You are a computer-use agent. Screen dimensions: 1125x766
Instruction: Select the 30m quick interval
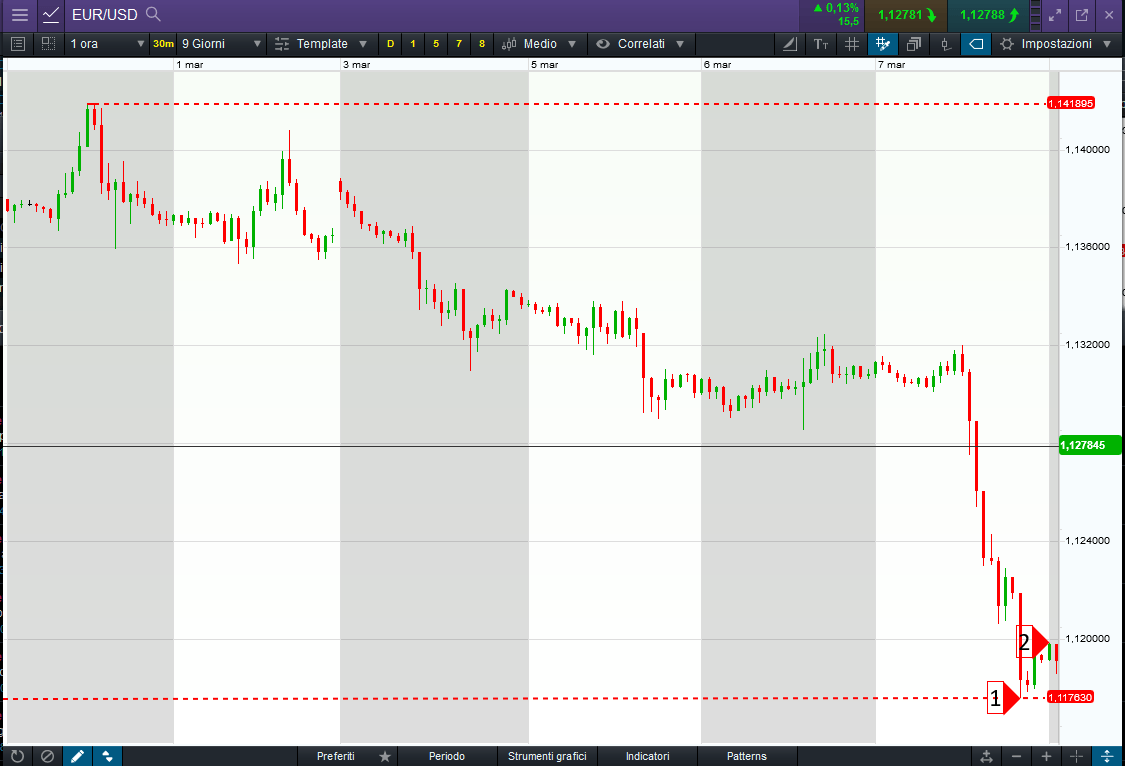pos(163,44)
